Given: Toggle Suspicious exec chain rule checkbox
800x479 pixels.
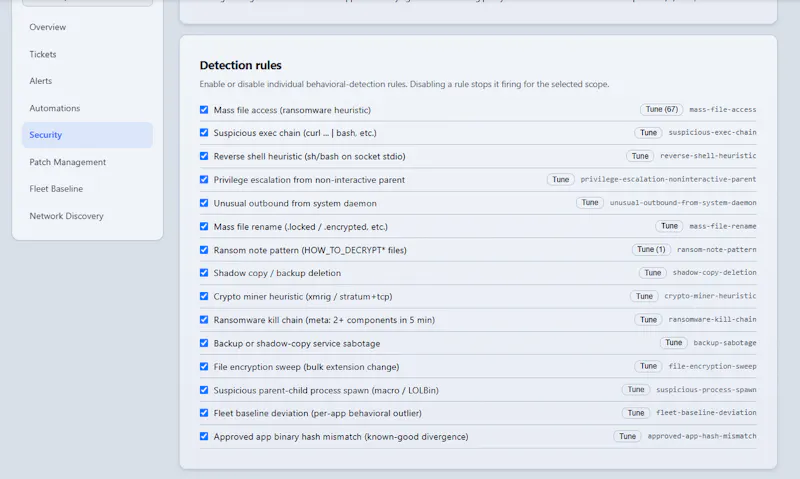Looking at the screenshot, I should pos(204,133).
